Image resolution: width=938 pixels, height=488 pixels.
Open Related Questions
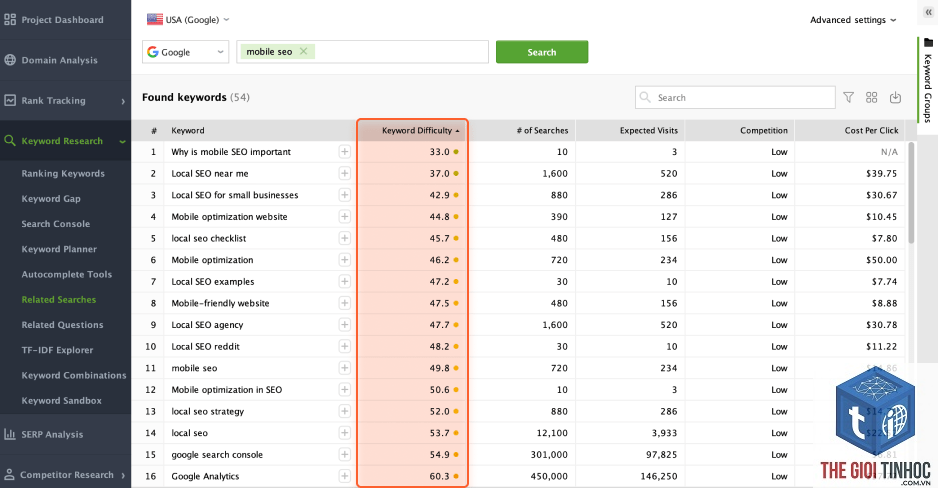coord(62,325)
